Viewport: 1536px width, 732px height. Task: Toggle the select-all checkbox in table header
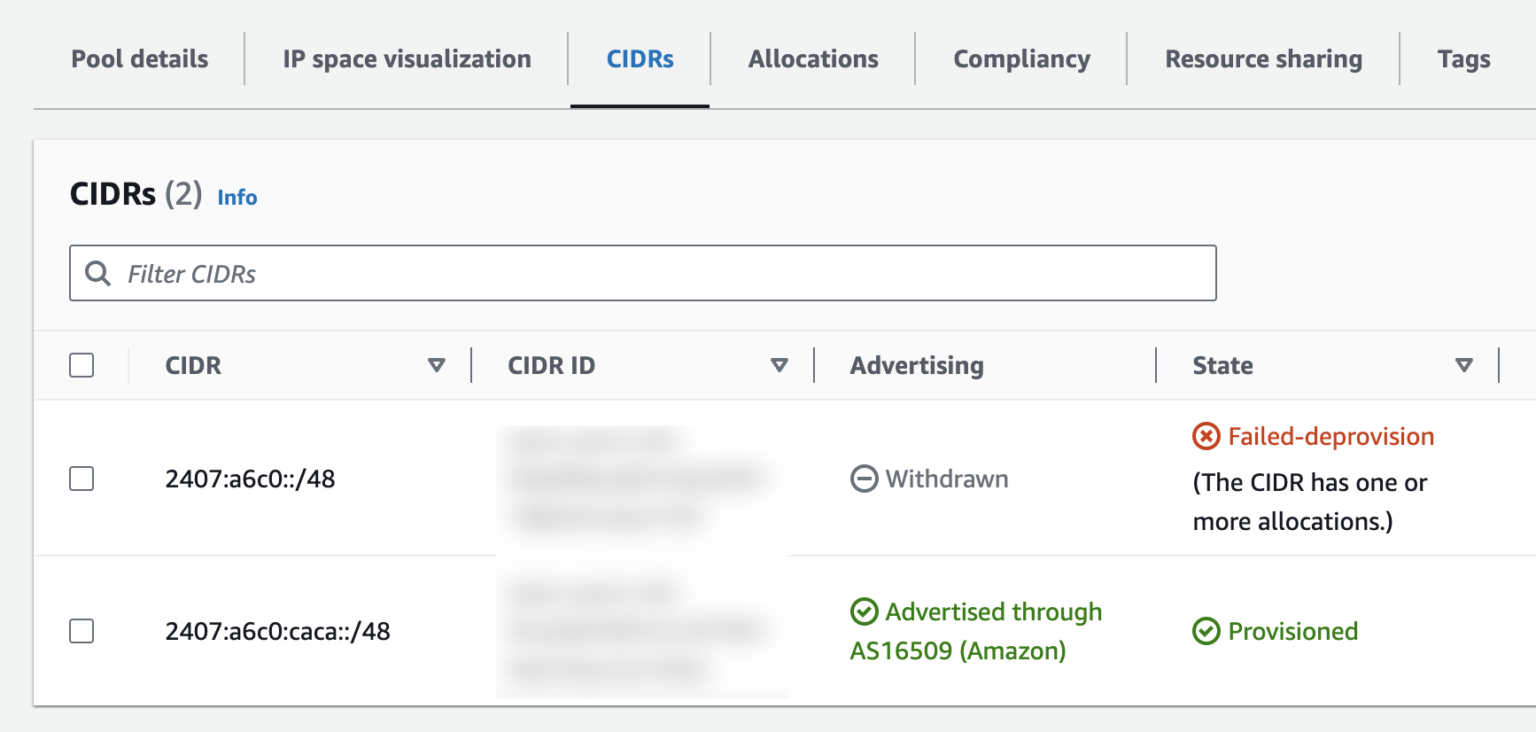point(82,366)
